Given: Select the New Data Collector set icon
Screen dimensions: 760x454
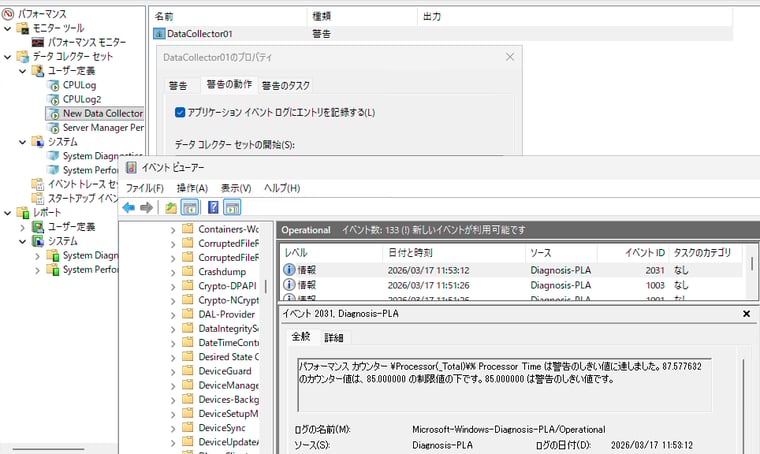Looking at the screenshot, I should click(x=53, y=113).
